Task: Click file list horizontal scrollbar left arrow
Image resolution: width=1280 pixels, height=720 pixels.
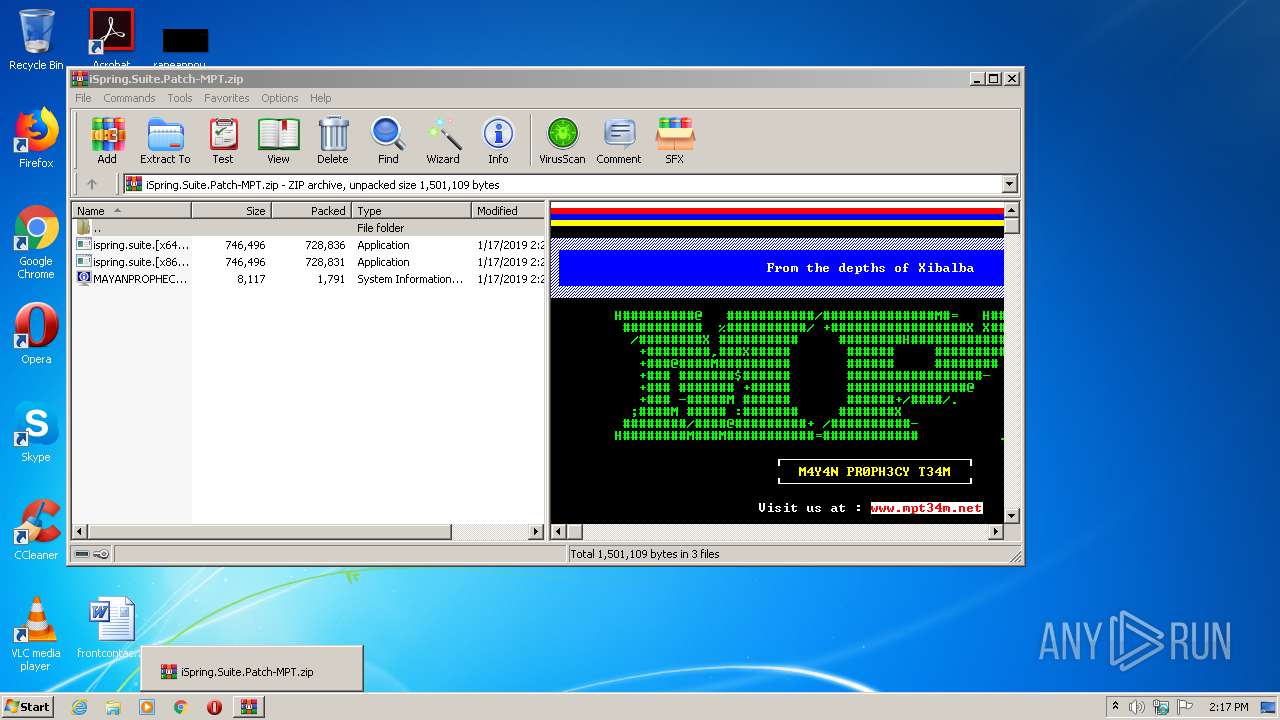Action: click(81, 532)
